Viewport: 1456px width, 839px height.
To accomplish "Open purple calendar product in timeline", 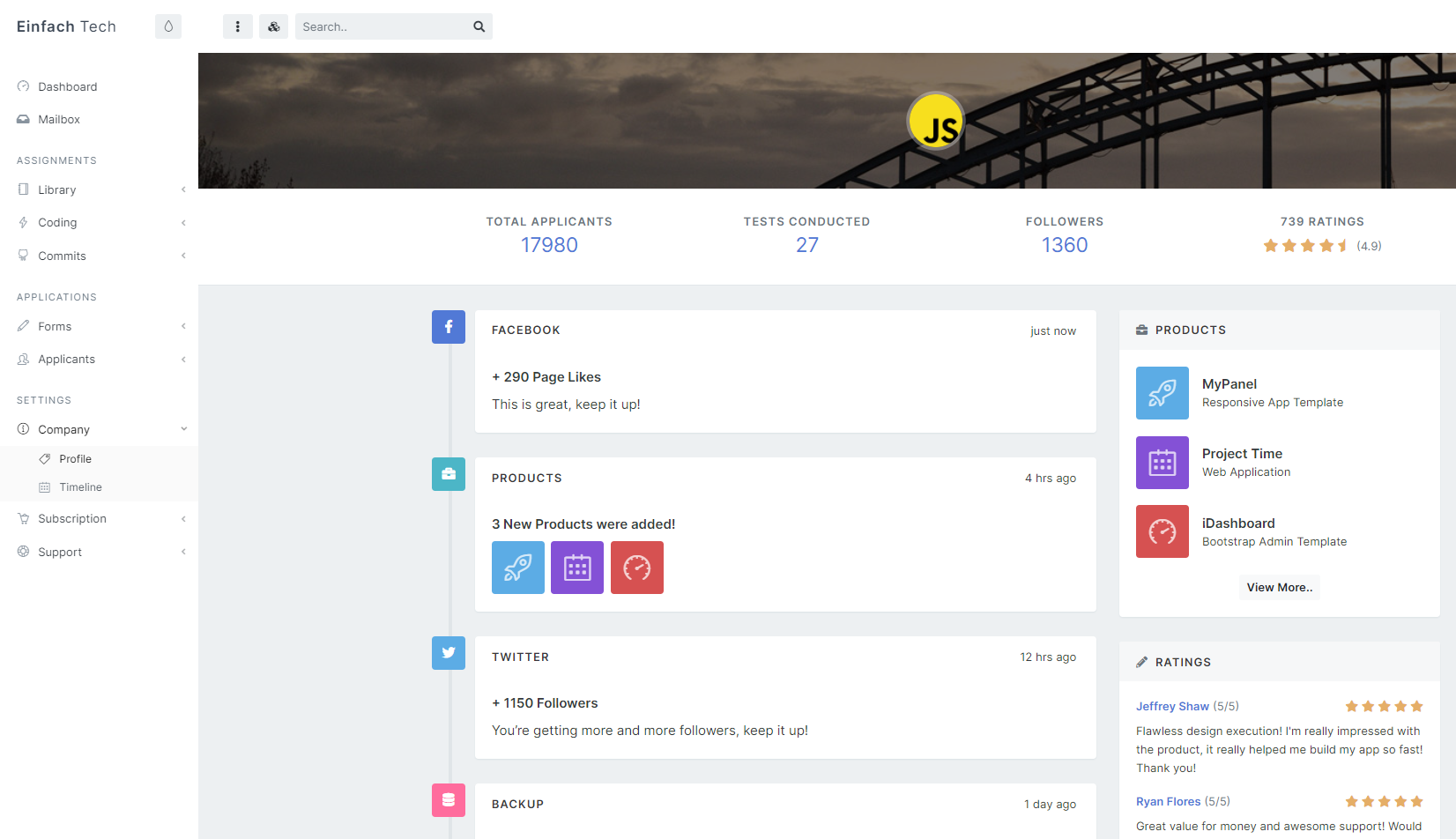I will [577, 568].
